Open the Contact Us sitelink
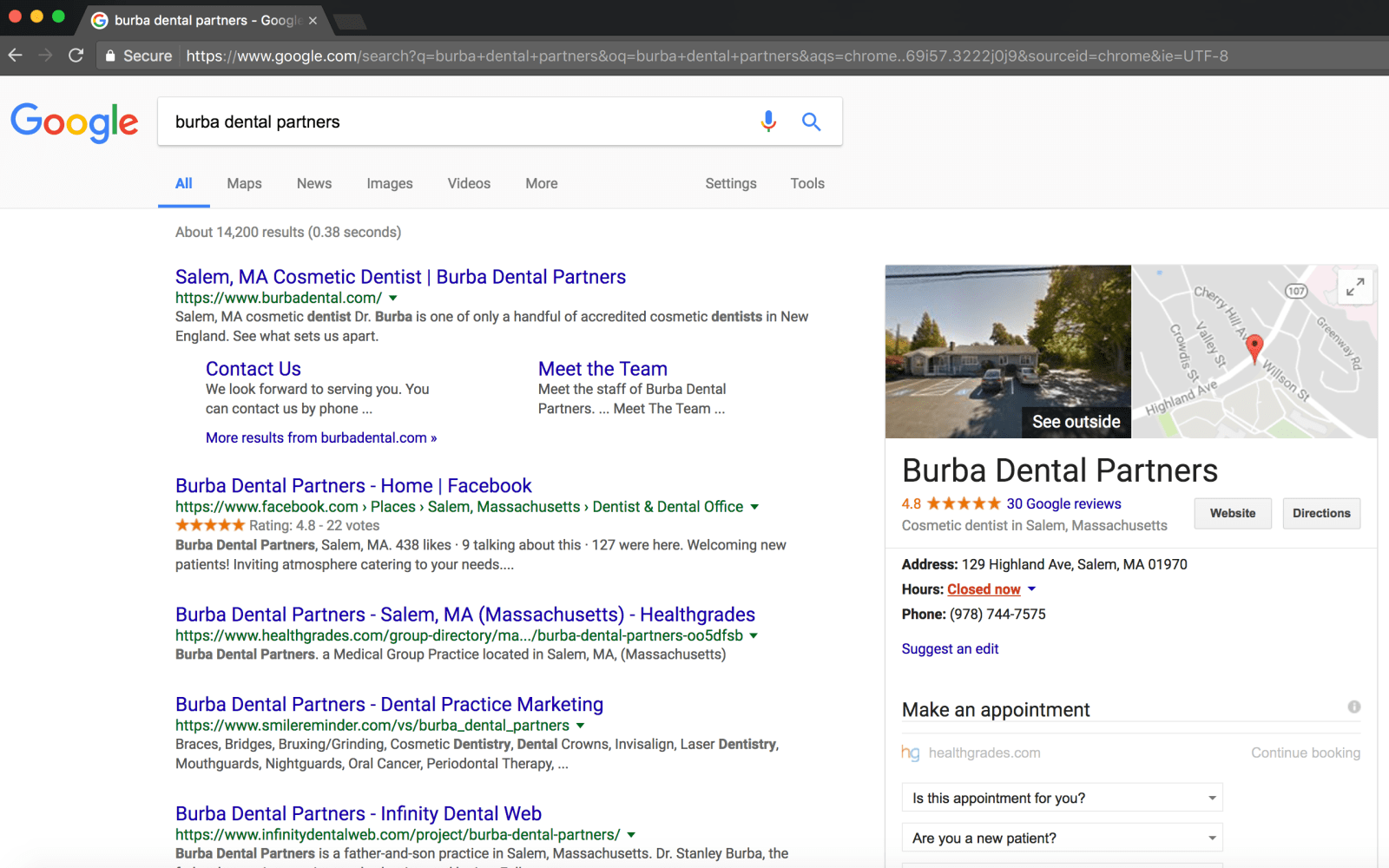This screenshot has width=1389, height=868. coord(253,369)
